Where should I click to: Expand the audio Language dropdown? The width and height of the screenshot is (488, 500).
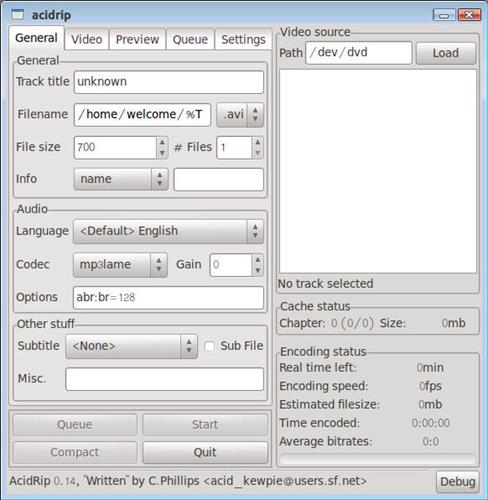click(168, 231)
